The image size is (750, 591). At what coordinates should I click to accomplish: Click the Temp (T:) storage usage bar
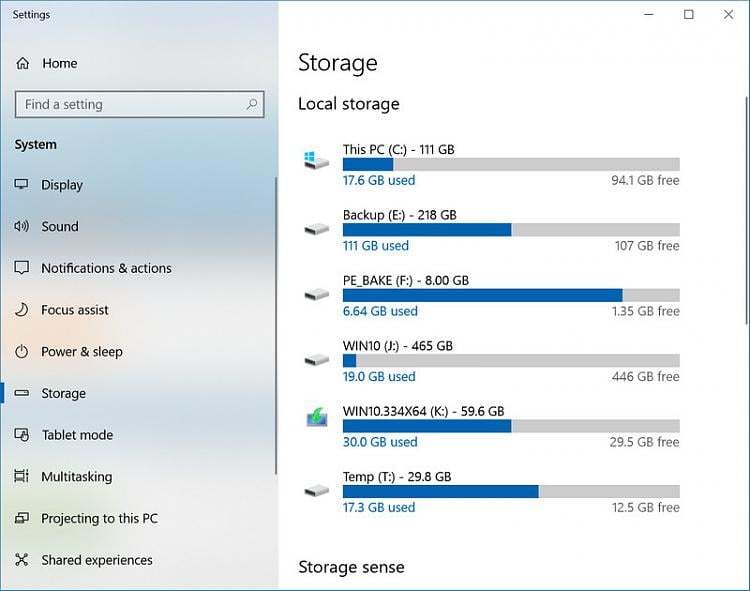pos(510,491)
